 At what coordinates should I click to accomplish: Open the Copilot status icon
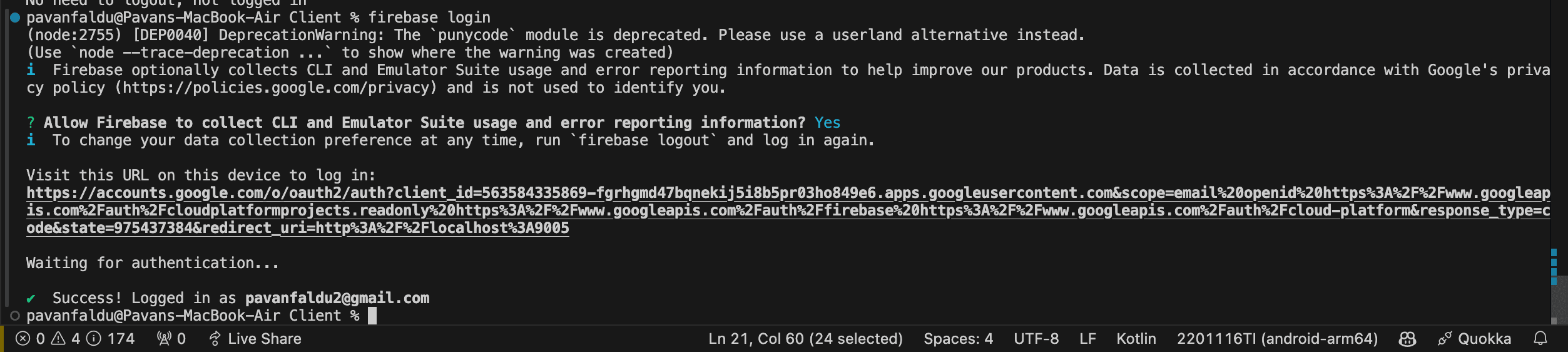click(x=1407, y=339)
